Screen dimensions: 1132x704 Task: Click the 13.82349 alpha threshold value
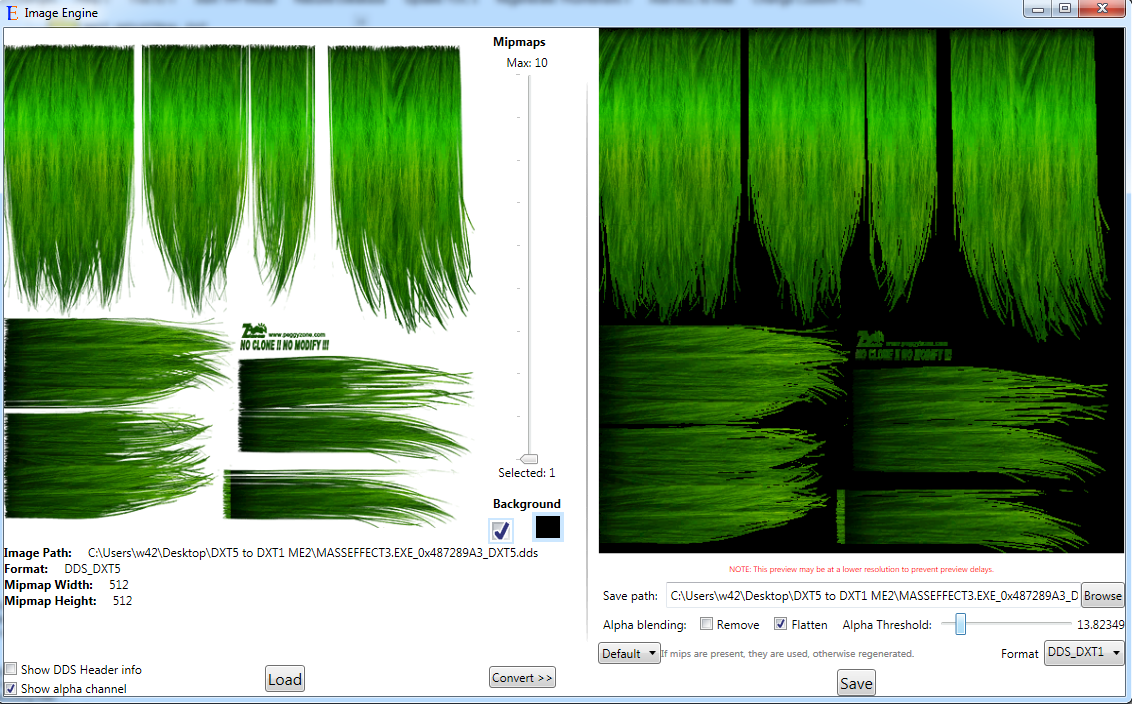[x=1100, y=625]
